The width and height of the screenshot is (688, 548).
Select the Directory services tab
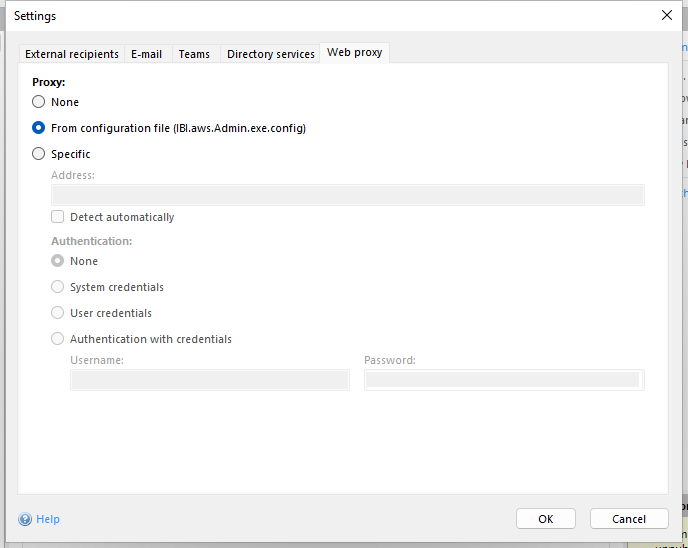tap(270, 54)
